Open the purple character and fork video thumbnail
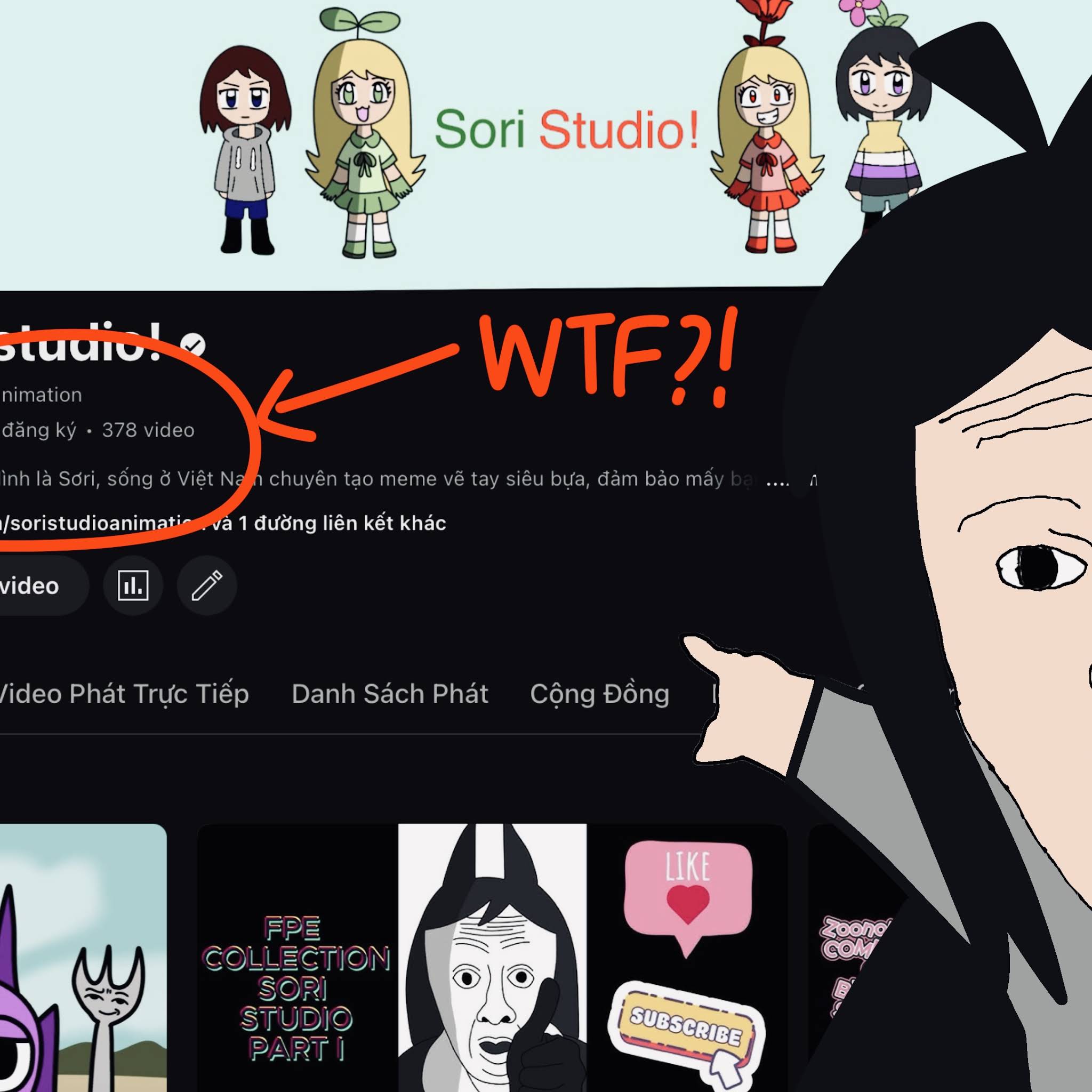Screen dimensions: 1092x1092 [x=83, y=958]
